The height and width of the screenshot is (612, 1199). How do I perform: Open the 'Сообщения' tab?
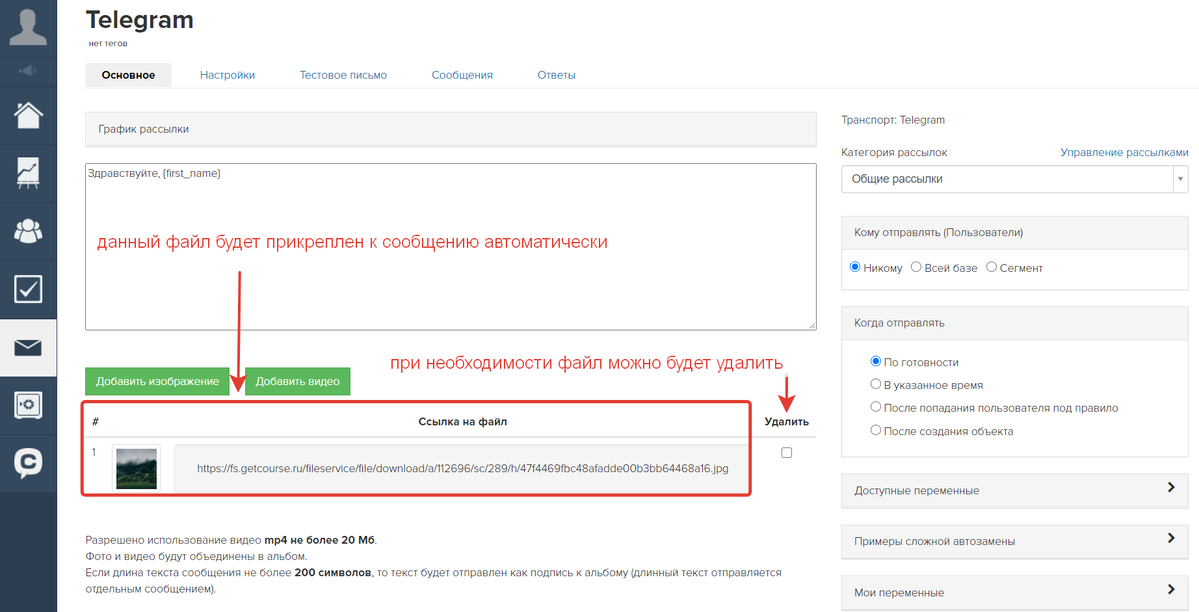462,75
